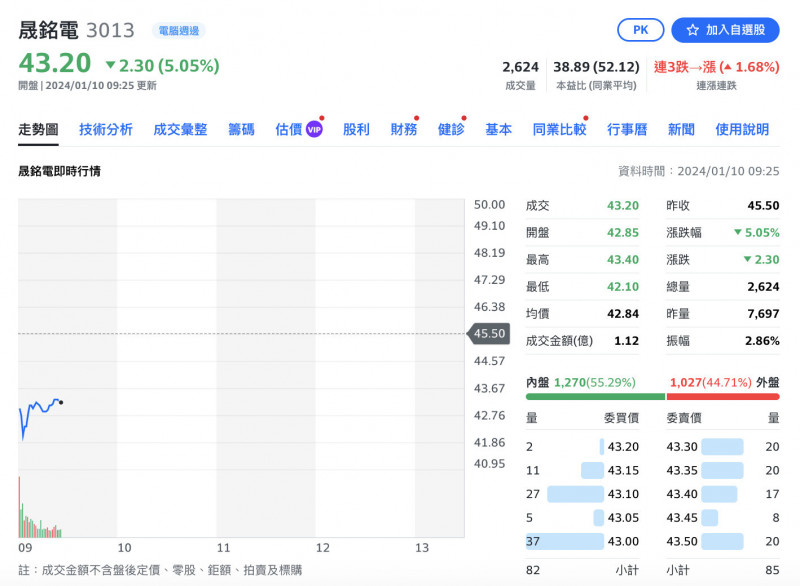Select the highlighted 37 volume at 43.00
The width and height of the screenshot is (800, 586).
coord(533,541)
